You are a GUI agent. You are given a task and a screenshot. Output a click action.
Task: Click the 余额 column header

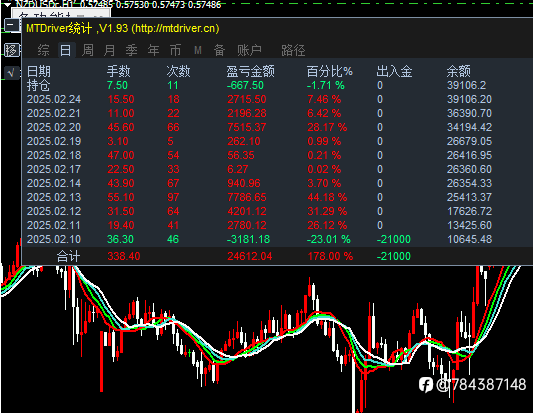459,71
